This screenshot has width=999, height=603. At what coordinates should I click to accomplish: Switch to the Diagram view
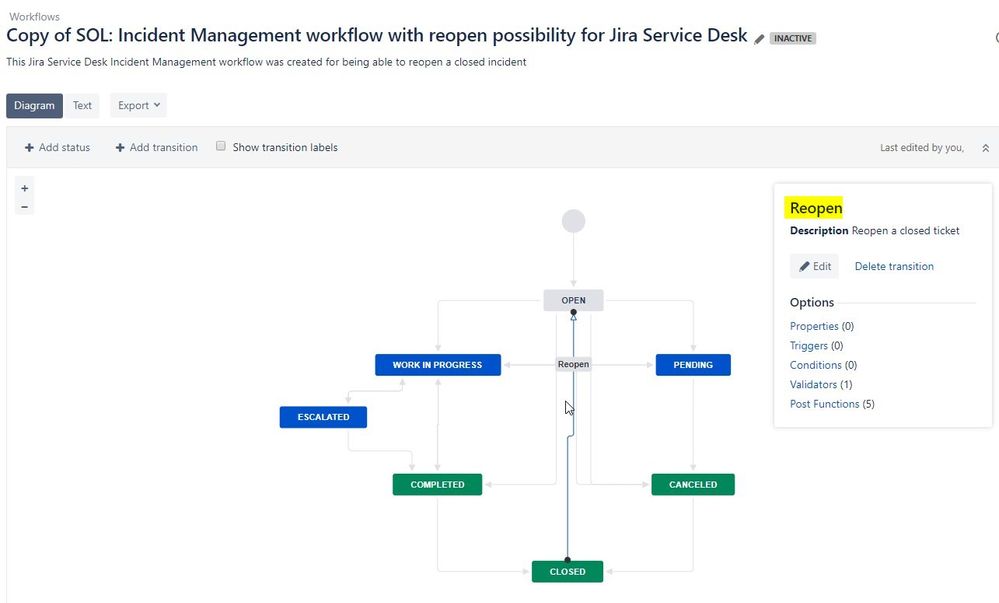(34, 105)
